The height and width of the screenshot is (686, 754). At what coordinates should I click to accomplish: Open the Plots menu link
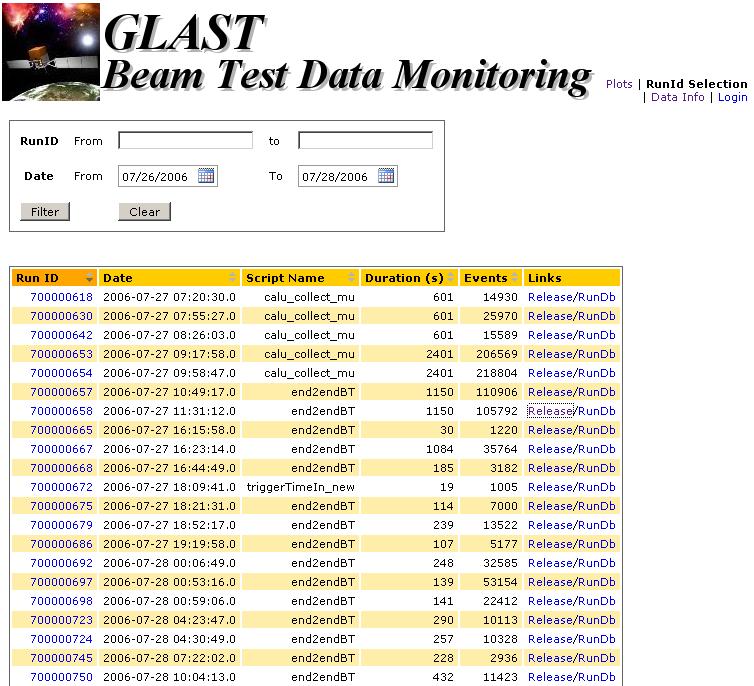[x=619, y=84]
